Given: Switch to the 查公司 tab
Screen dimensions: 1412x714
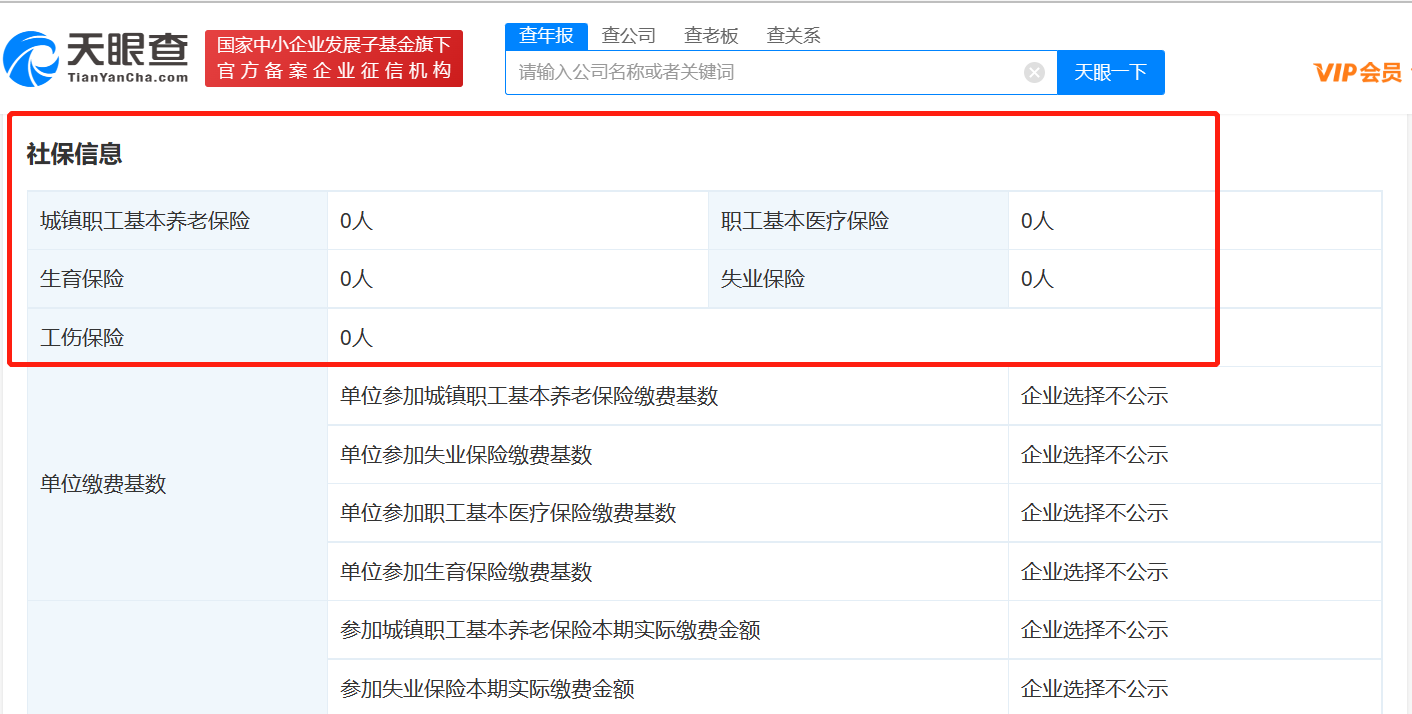Looking at the screenshot, I should click(628, 36).
